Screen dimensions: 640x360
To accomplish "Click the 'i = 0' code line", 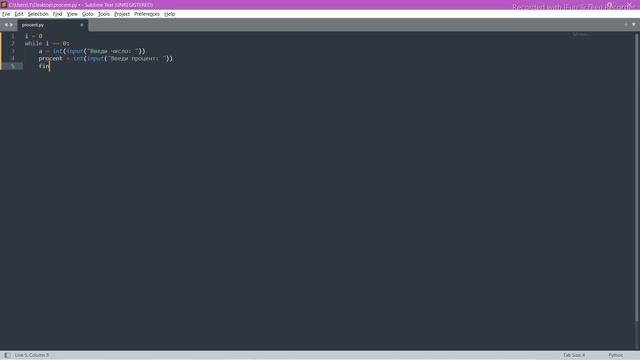I will (x=33, y=36).
